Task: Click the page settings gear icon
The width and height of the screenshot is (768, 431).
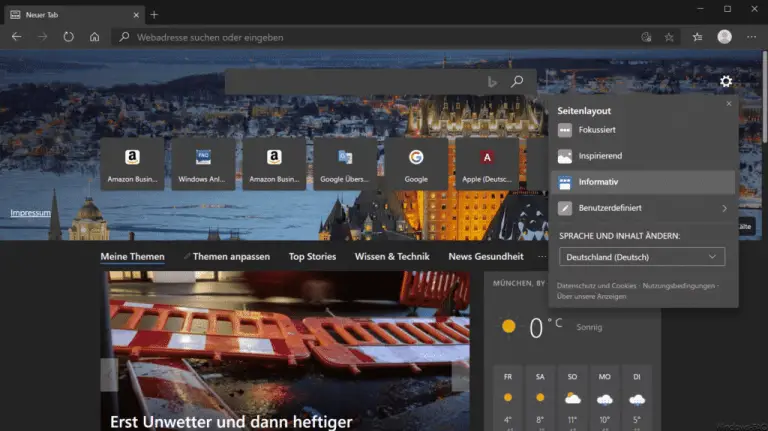Action: point(726,81)
